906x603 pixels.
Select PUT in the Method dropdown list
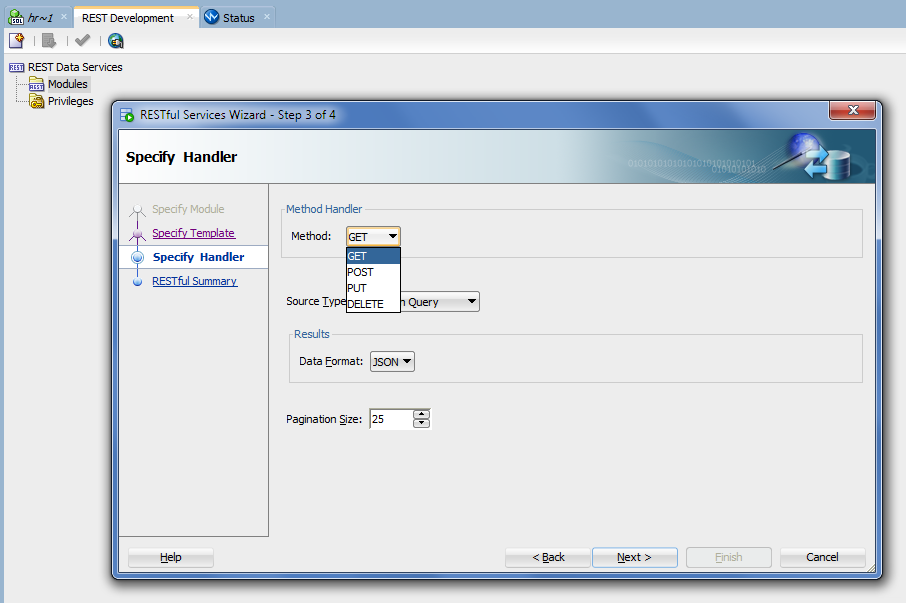tap(357, 288)
